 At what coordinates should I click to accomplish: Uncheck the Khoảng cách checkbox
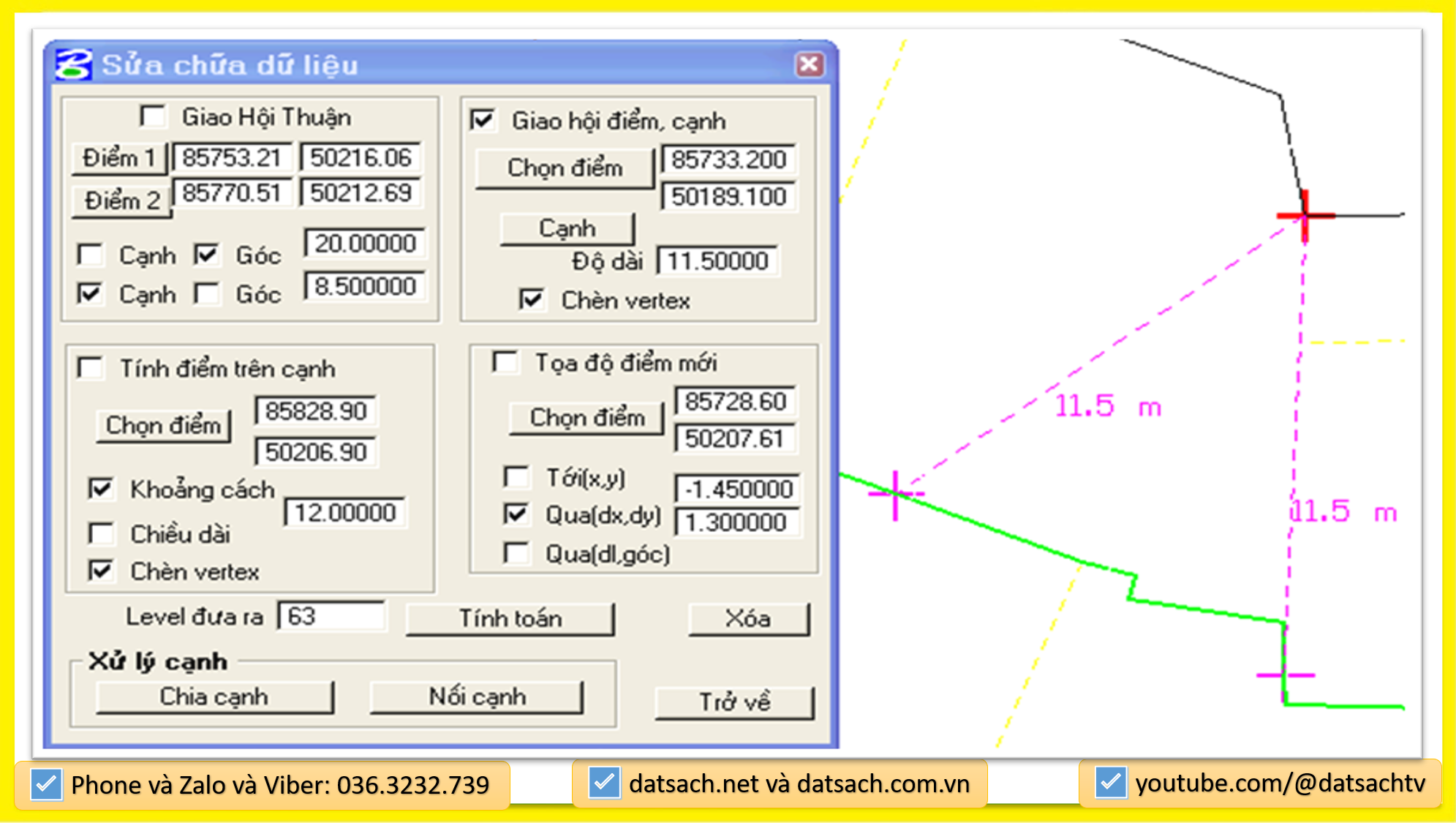coord(100,489)
